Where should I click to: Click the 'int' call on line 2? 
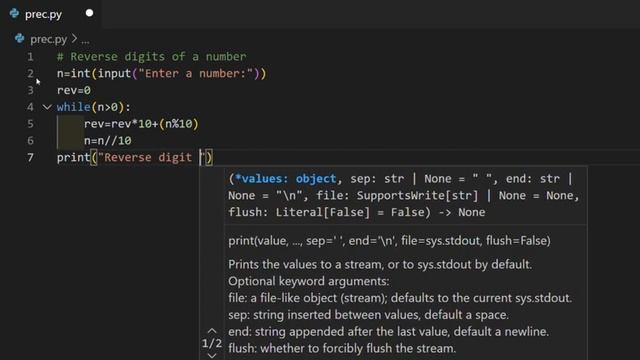[x=80, y=73]
